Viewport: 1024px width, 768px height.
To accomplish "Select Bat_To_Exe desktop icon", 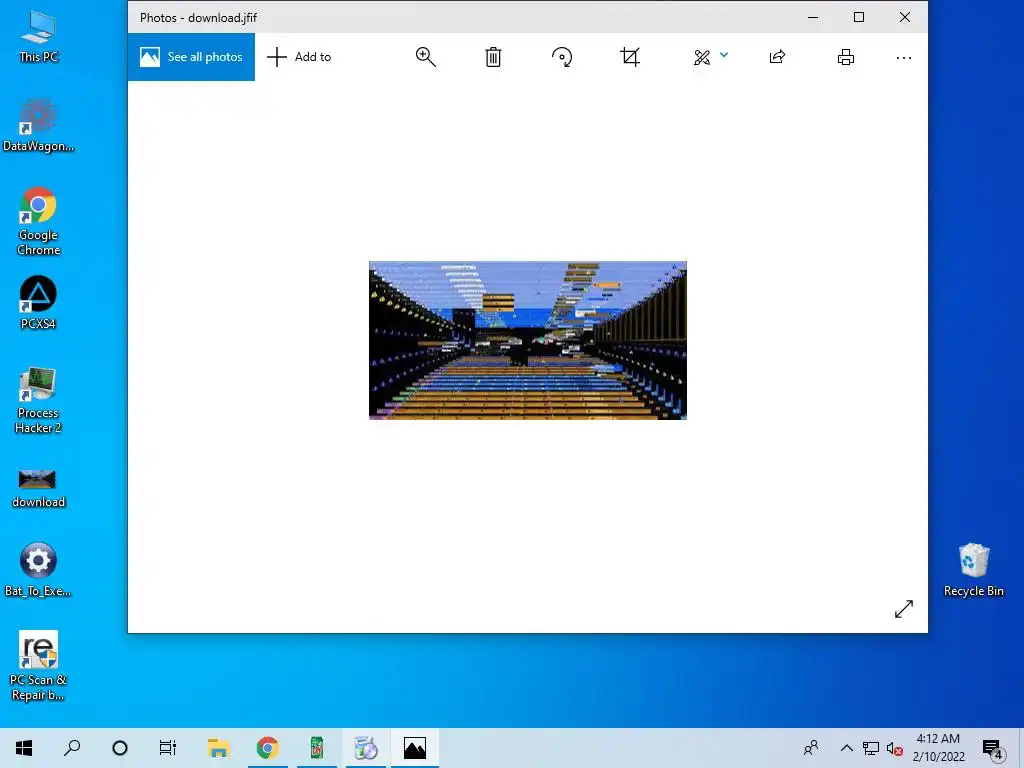I will click(39, 569).
